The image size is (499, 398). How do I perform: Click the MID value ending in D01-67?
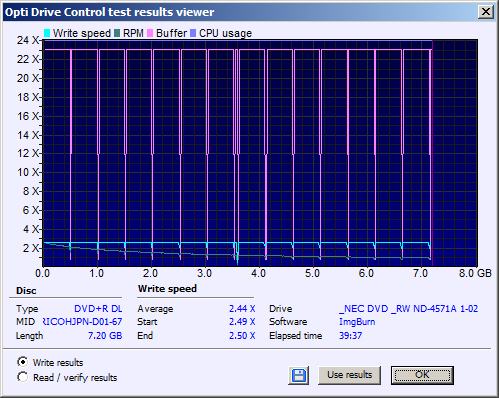[83, 322]
